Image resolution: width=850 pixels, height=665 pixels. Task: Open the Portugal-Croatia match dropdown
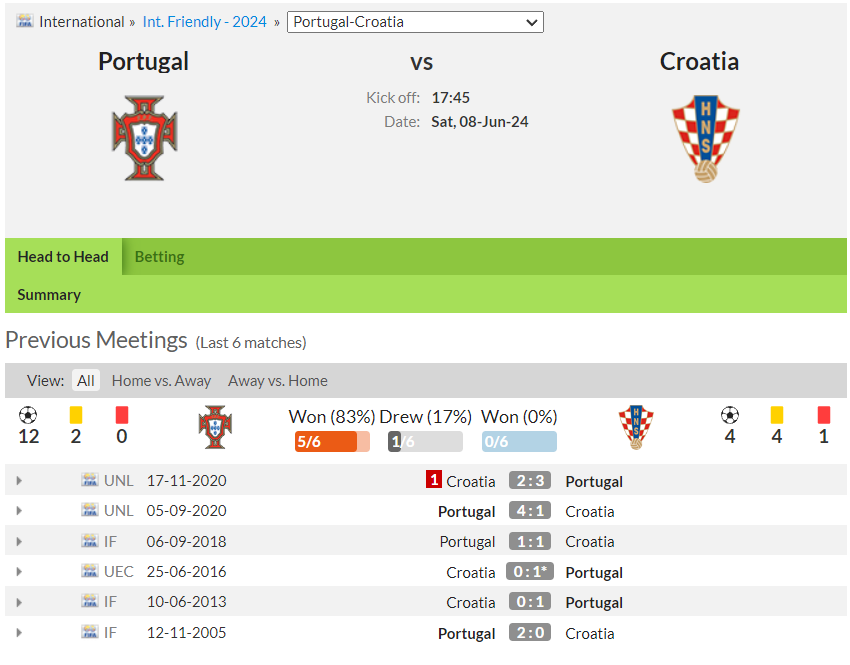tap(415, 22)
